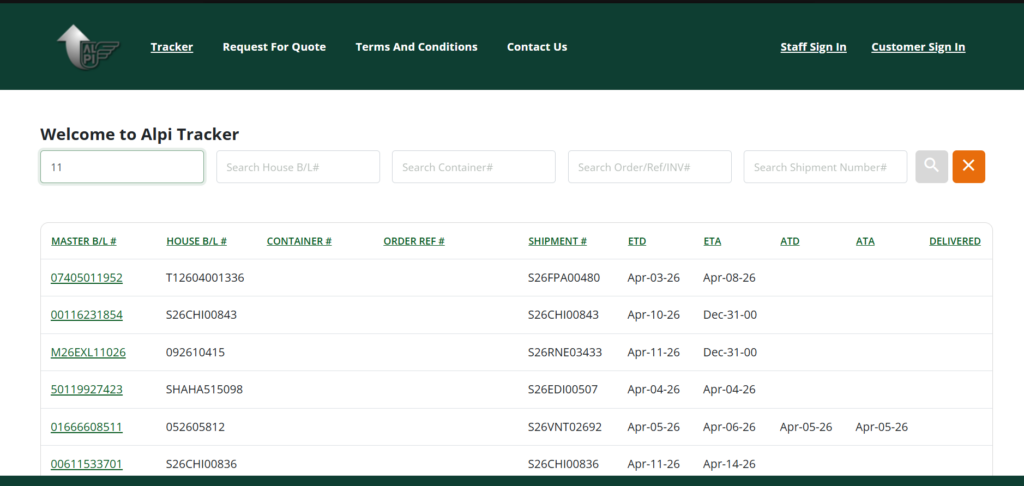Sort by ATA column header
The image size is (1024, 486).
tap(865, 241)
